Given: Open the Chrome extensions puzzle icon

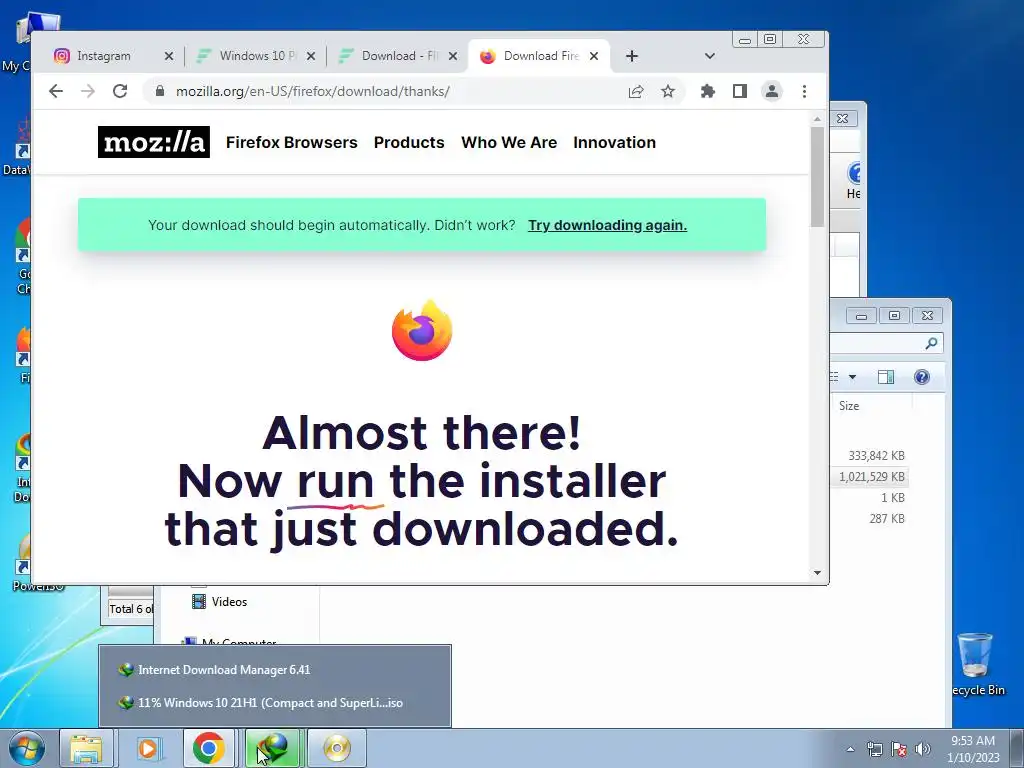Looking at the screenshot, I should (x=707, y=91).
